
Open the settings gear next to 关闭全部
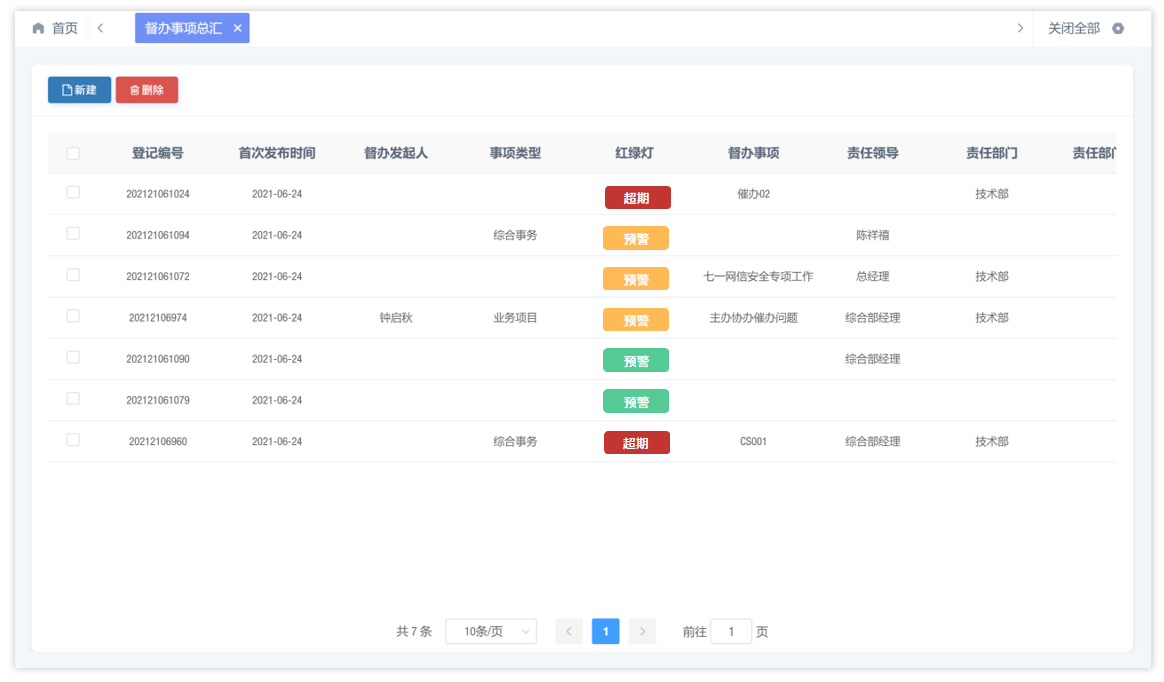point(1118,28)
